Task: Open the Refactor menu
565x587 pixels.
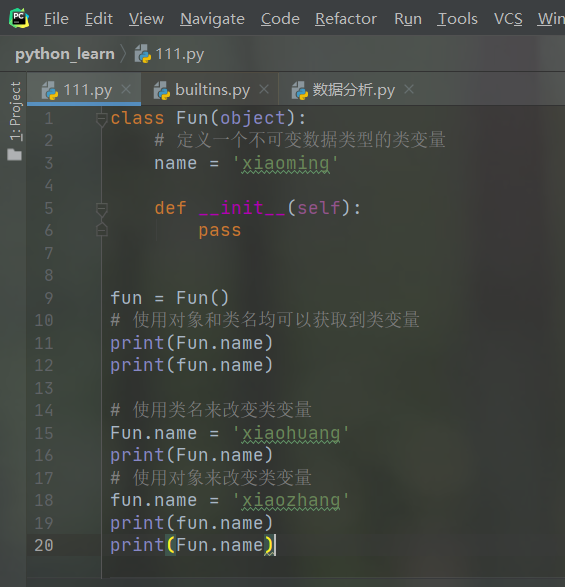Action: 346,19
